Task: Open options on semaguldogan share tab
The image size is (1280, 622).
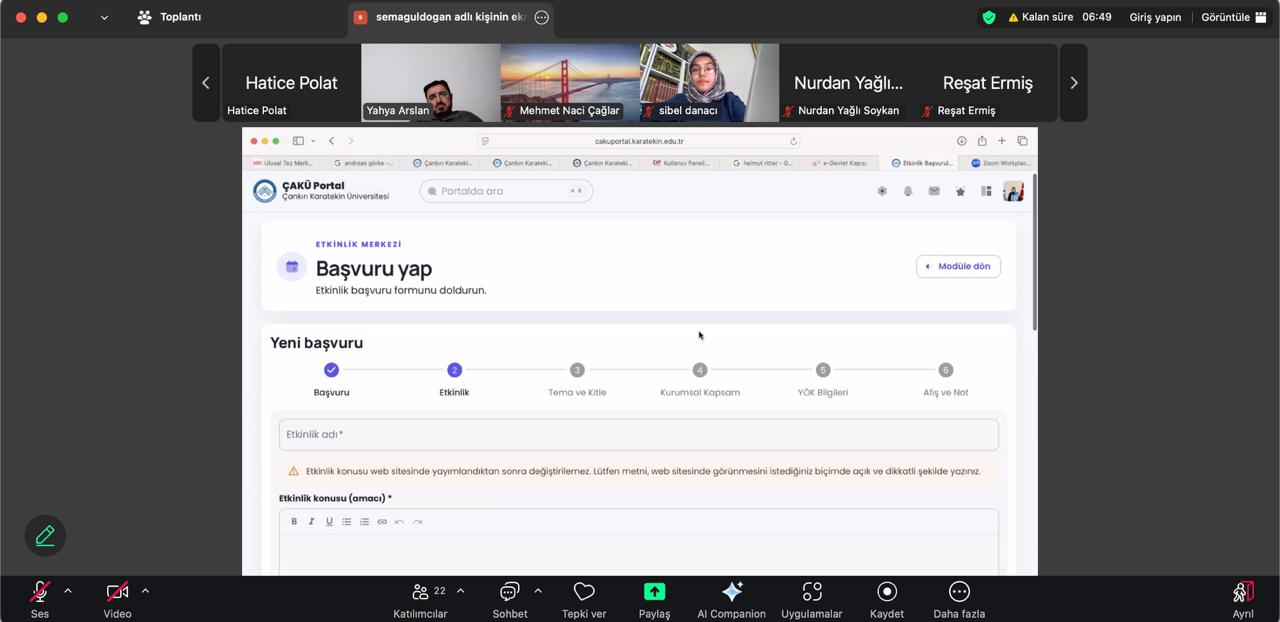Action: [541, 17]
